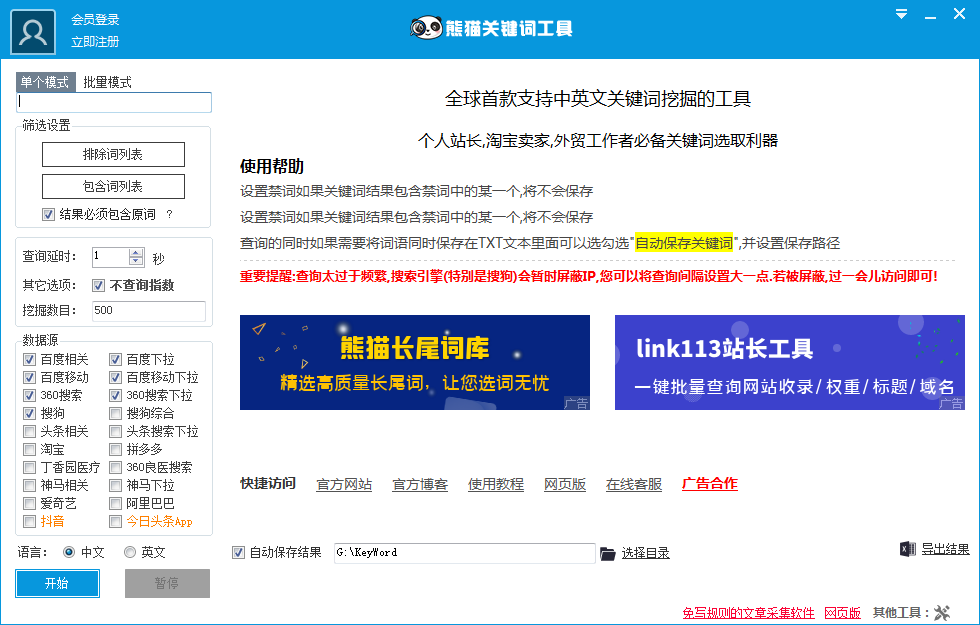Enable 爱奇艺 data source

point(29,504)
